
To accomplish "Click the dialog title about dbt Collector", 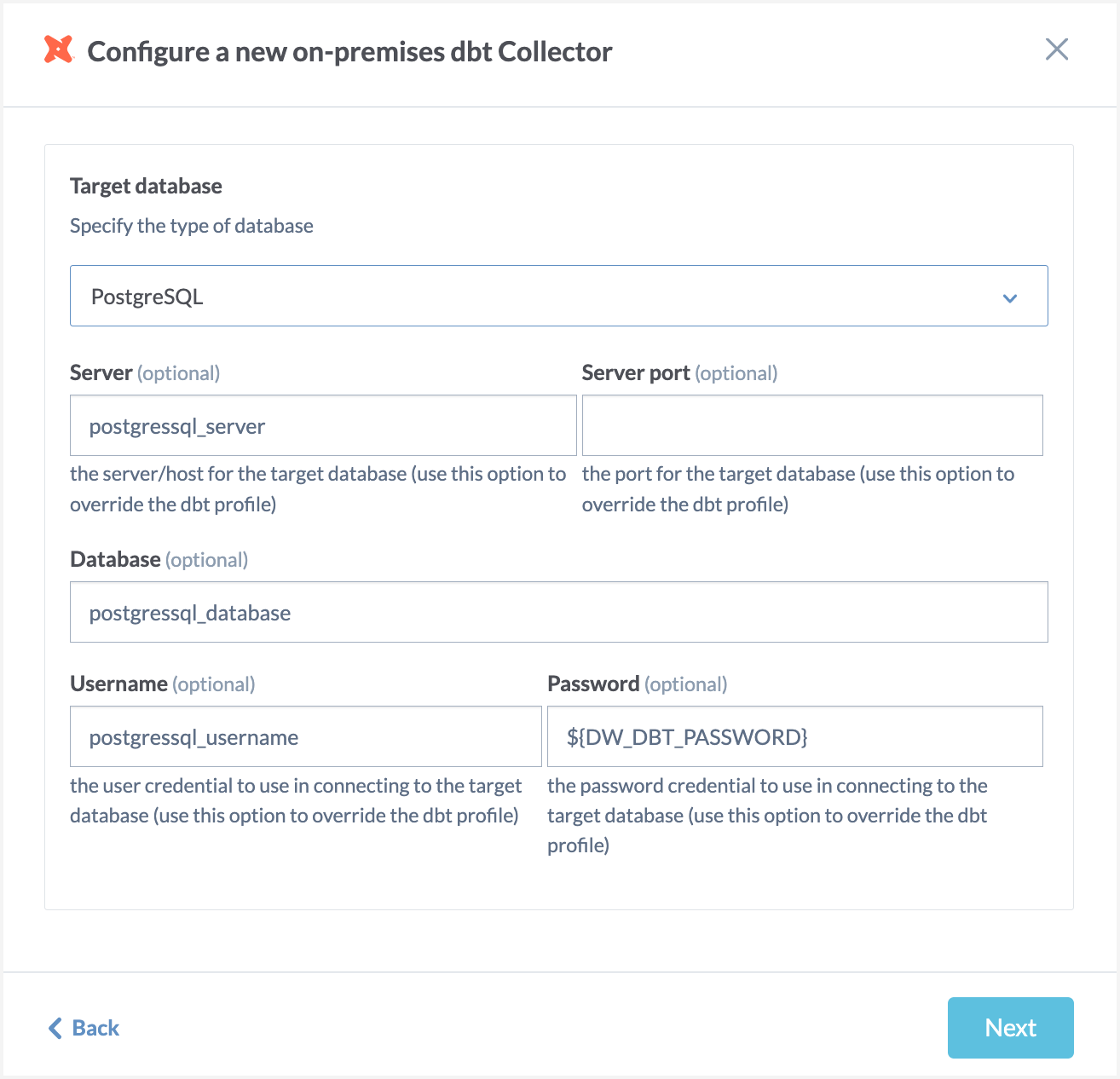I will click(x=349, y=51).
